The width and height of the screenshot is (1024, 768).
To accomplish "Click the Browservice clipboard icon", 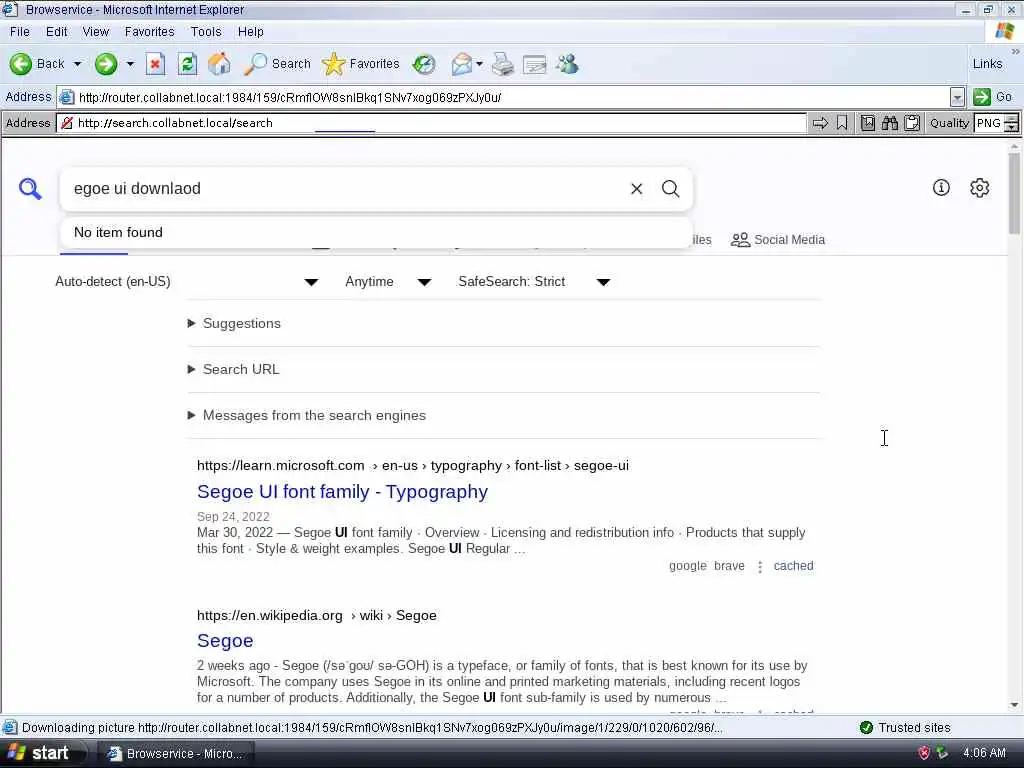I will (x=912, y=123).
